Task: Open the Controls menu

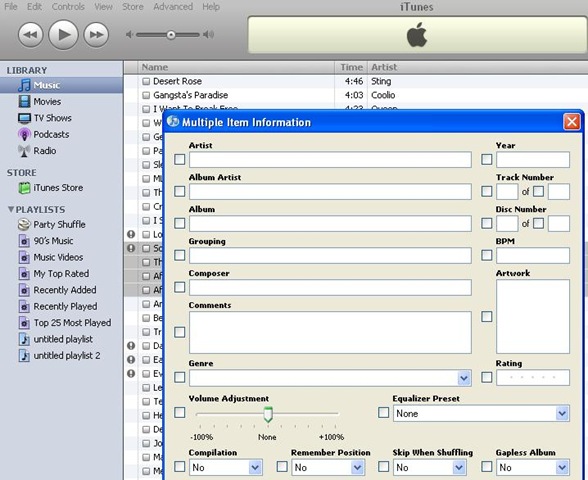Action: 68,6
